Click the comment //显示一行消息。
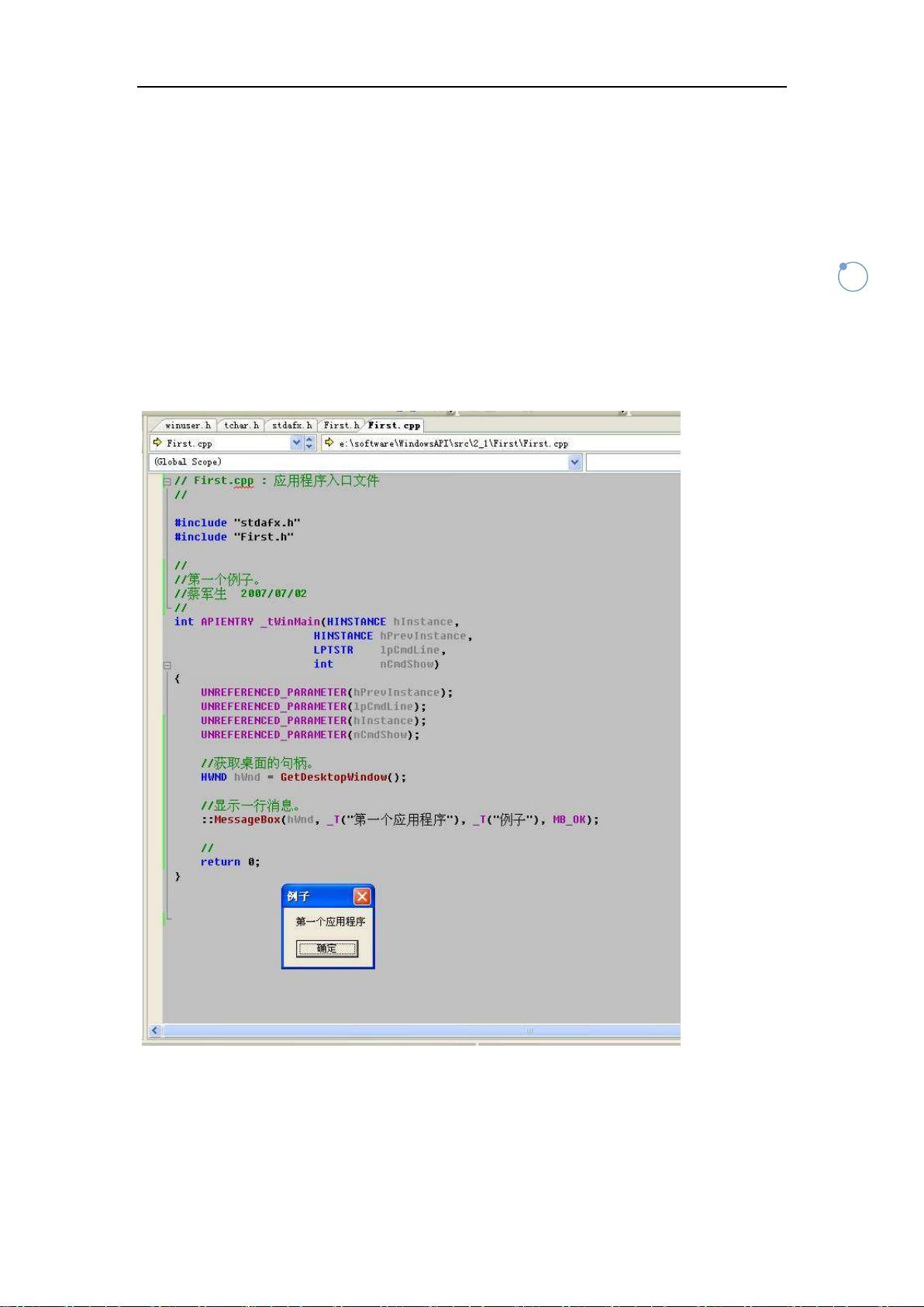924x1307 pixels. click(x=250, y=805)
